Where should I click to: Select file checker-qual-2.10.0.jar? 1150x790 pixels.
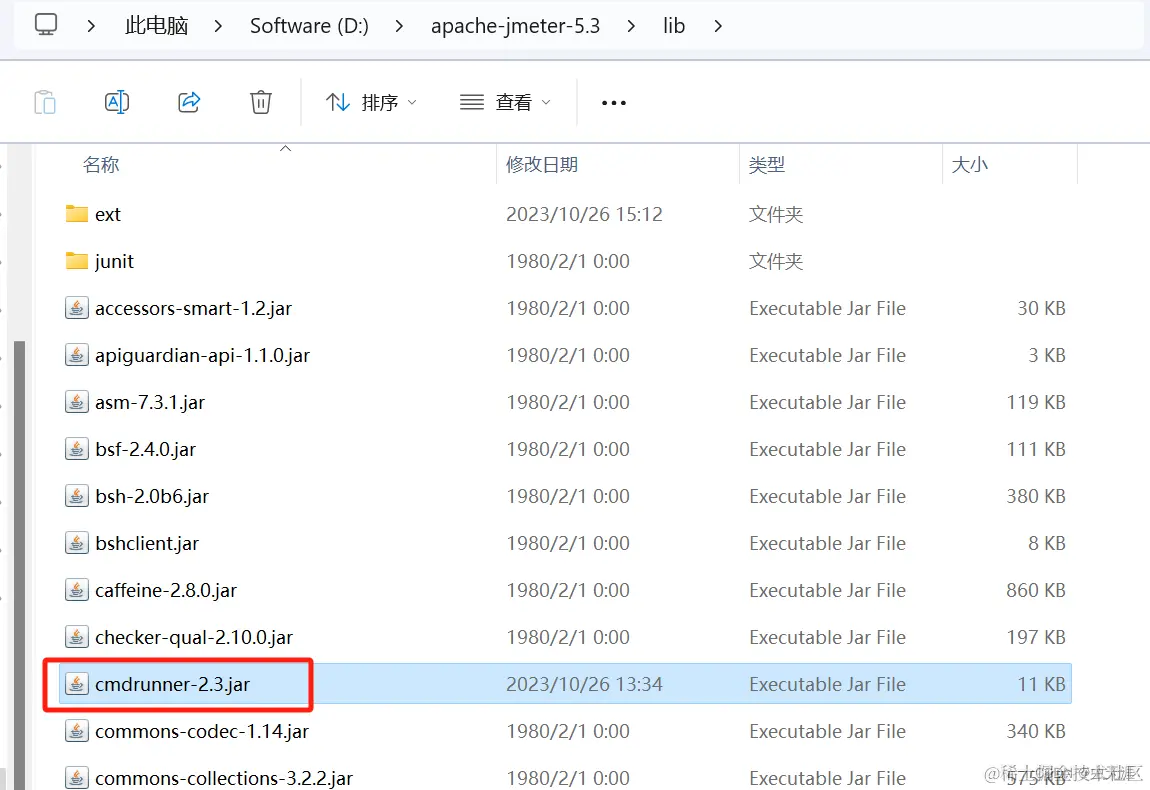(194, 637)
